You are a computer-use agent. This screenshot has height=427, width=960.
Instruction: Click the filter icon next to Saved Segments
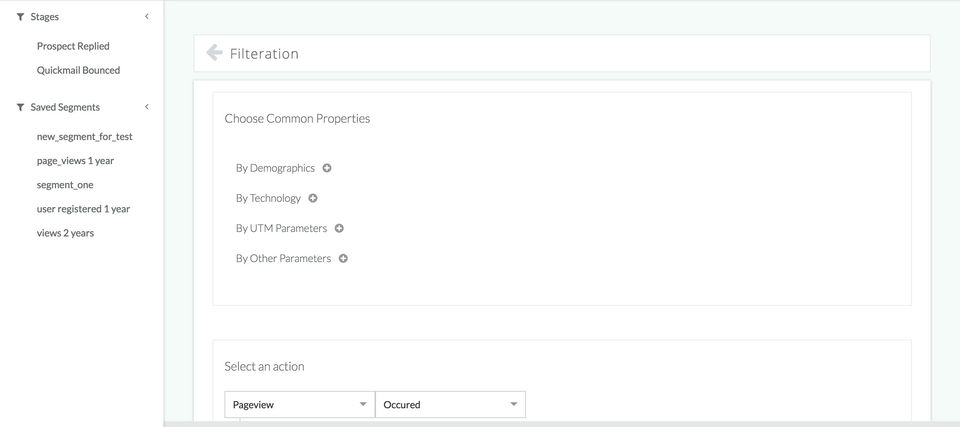20,107
